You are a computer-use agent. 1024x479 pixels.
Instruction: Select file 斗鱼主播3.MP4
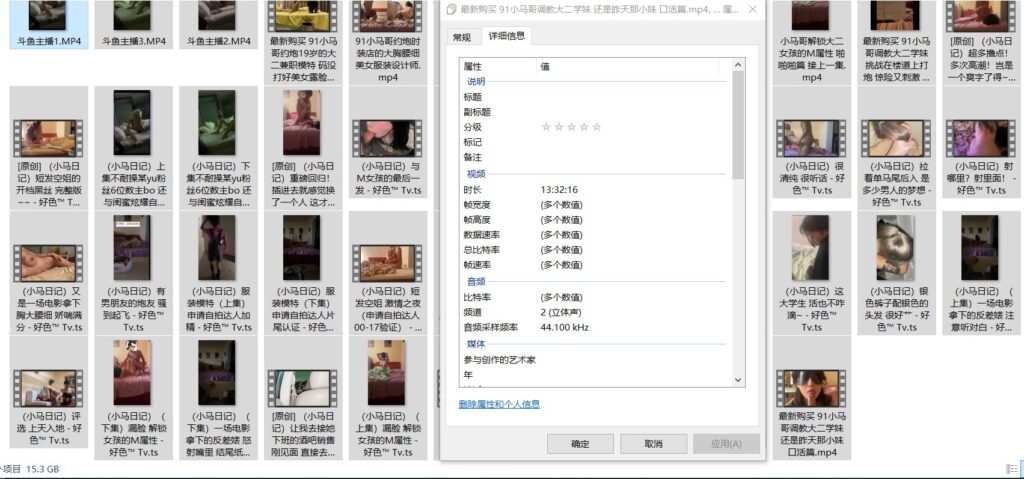click(x=134, y=25)
